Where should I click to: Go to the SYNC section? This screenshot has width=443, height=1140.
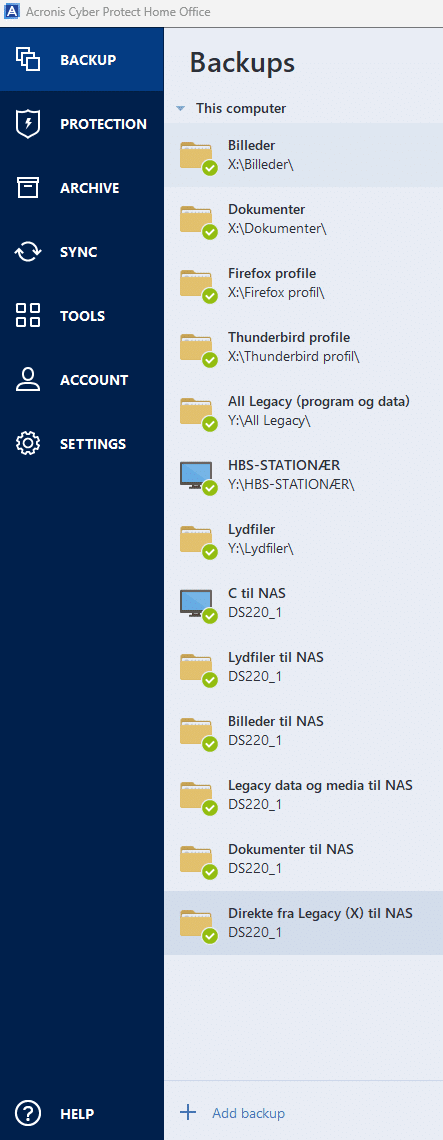click(x=79, y=252)
